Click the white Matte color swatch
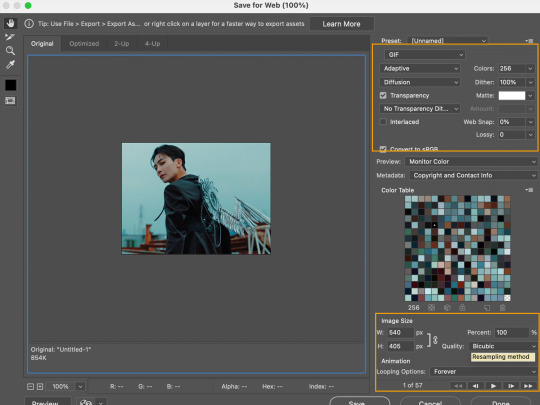This screenshot has height=405, width=540. point(512,95)
